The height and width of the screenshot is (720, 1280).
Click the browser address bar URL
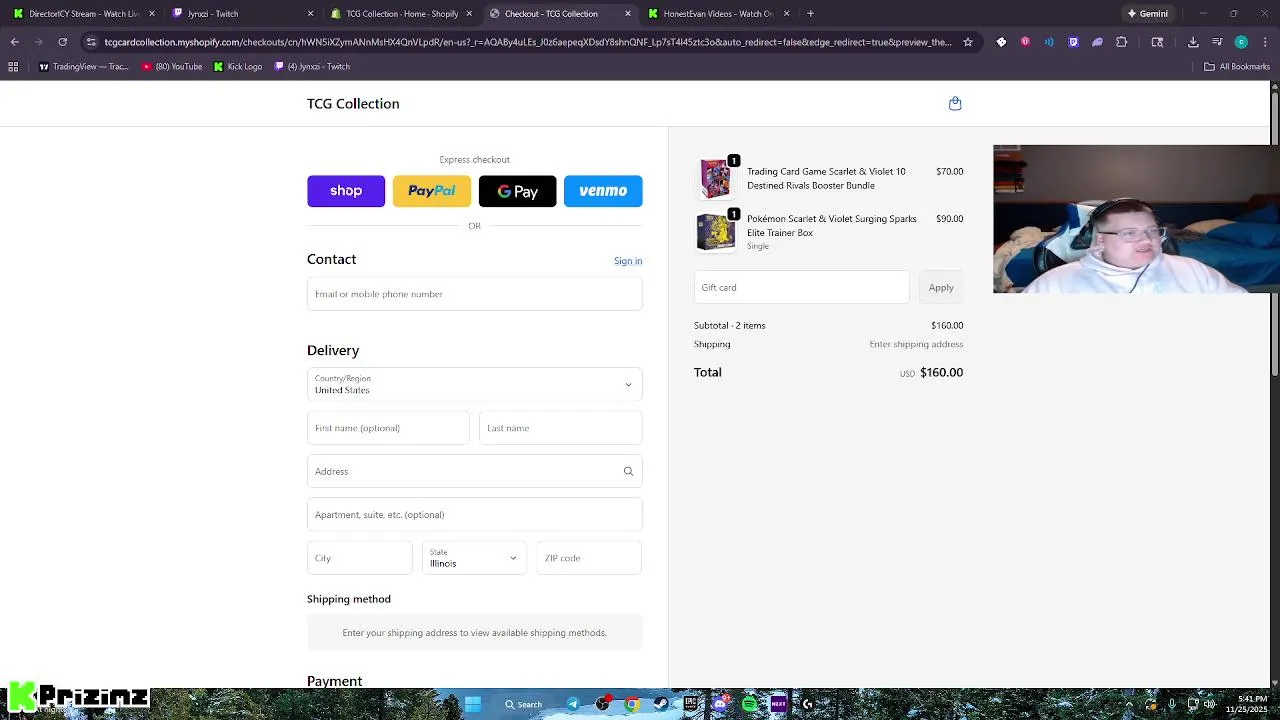[528, 42]
